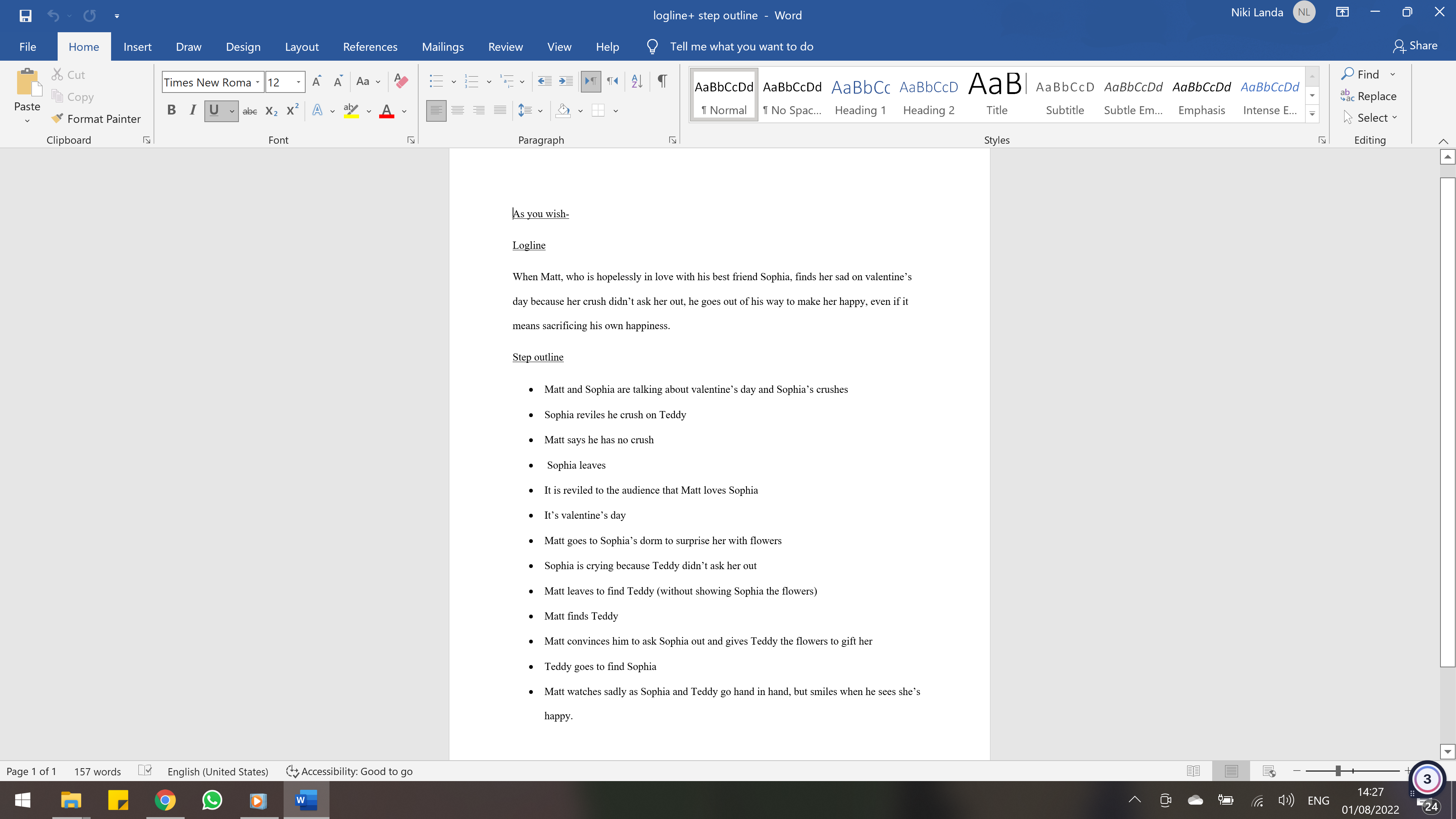Switch to the Design tab
Image resolution: width=1456 pixels, height=819 pixels.
243,47
